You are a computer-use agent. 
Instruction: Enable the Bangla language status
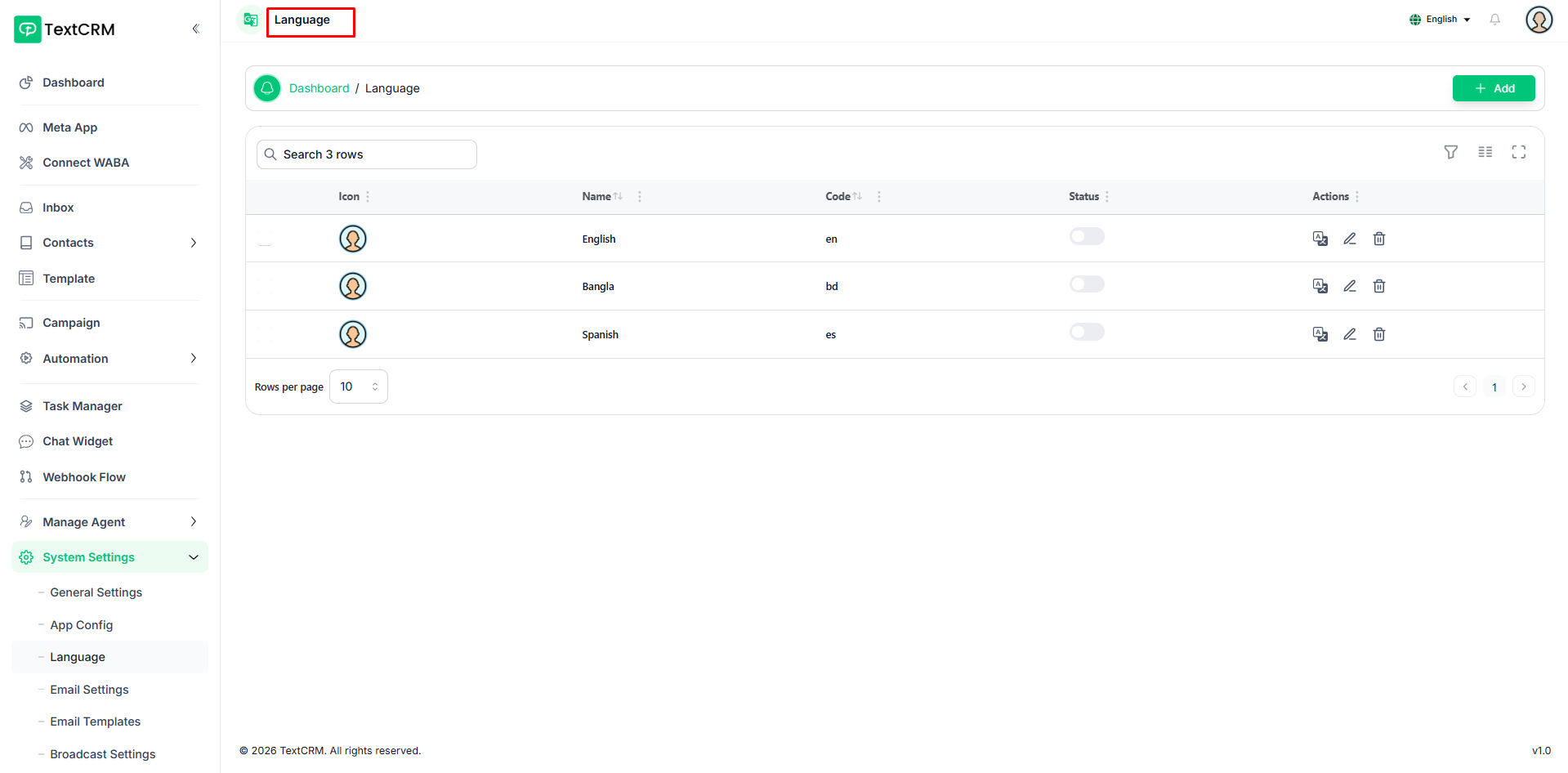click(1086, 284)
